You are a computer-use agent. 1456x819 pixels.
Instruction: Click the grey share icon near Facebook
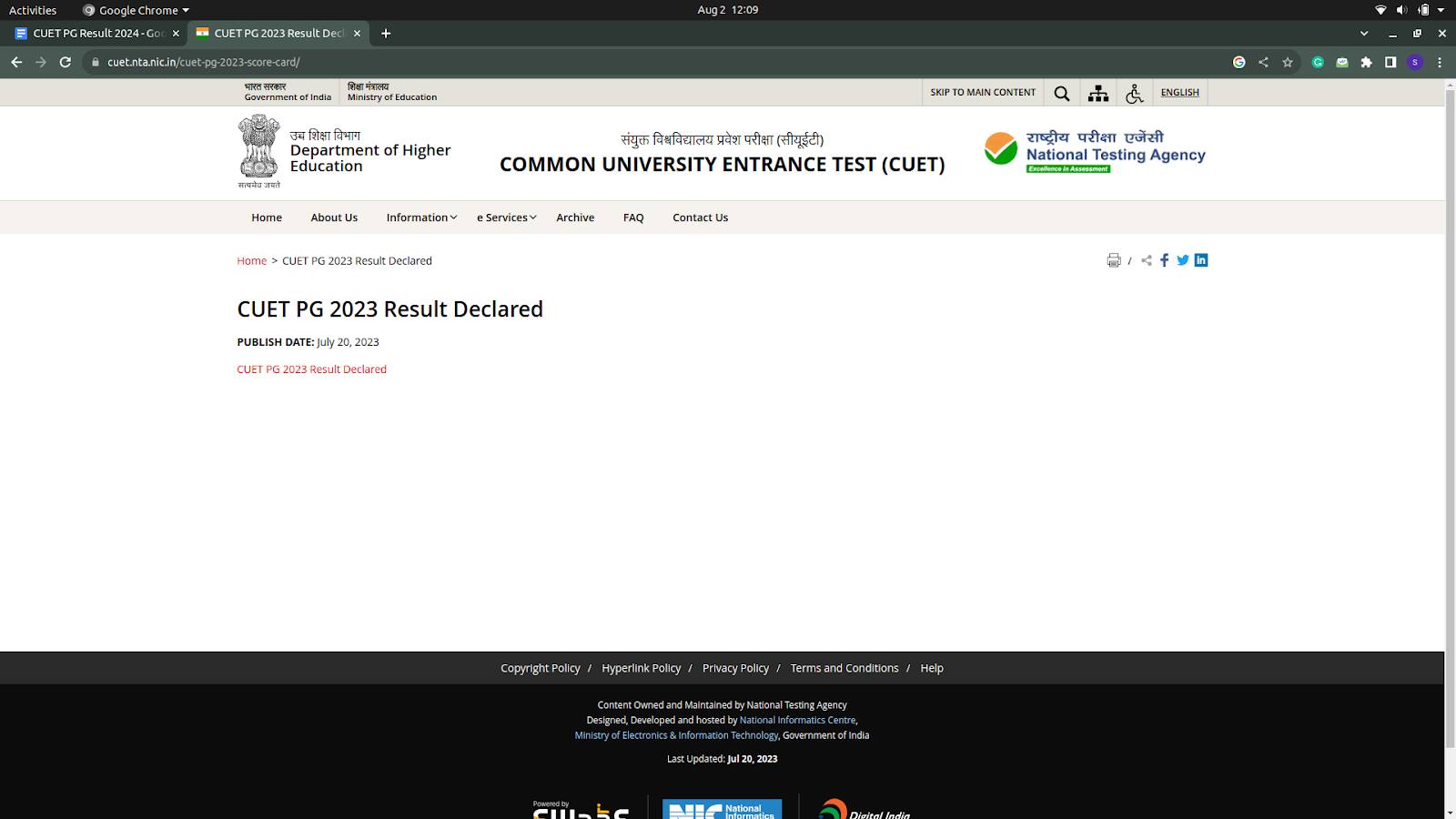(x=1147, y=260)
